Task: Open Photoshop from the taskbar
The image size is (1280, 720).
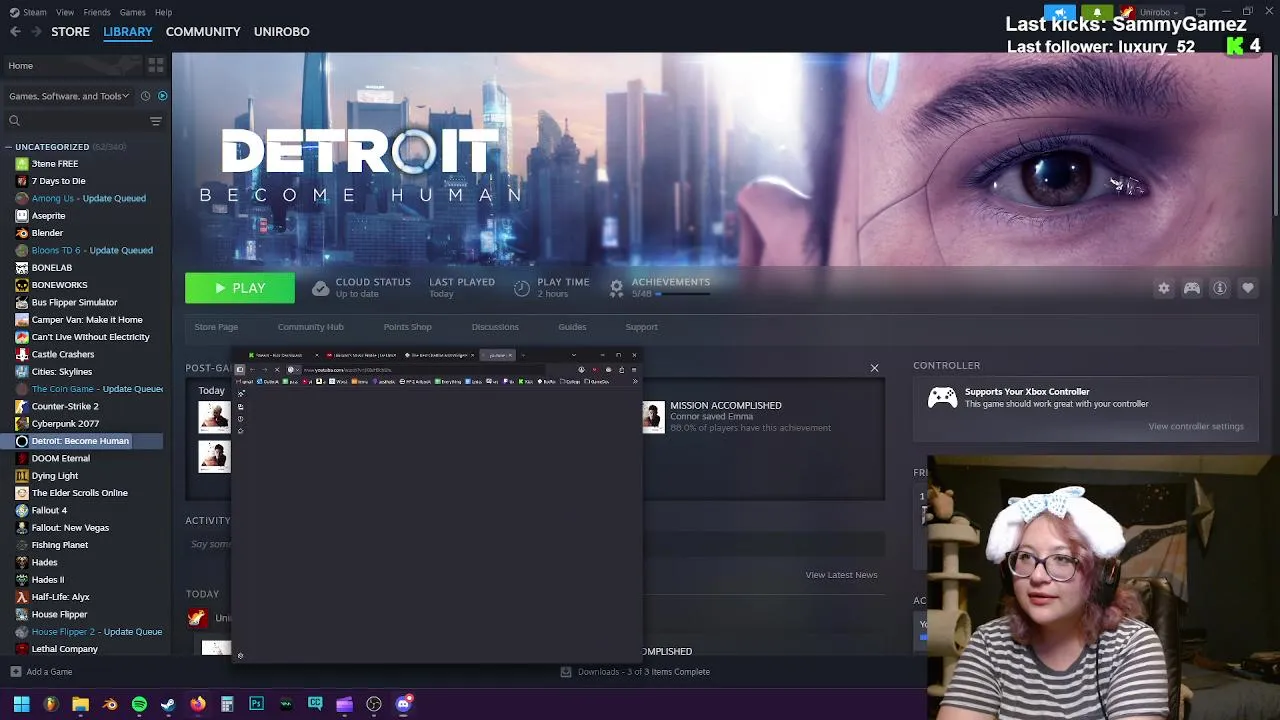Action: 256,704
